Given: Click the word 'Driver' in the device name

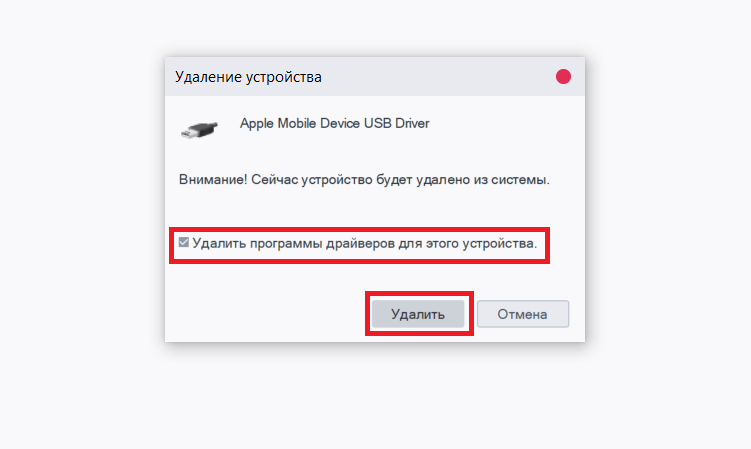Looking at the screenshot, I should [x=412, y=124].
